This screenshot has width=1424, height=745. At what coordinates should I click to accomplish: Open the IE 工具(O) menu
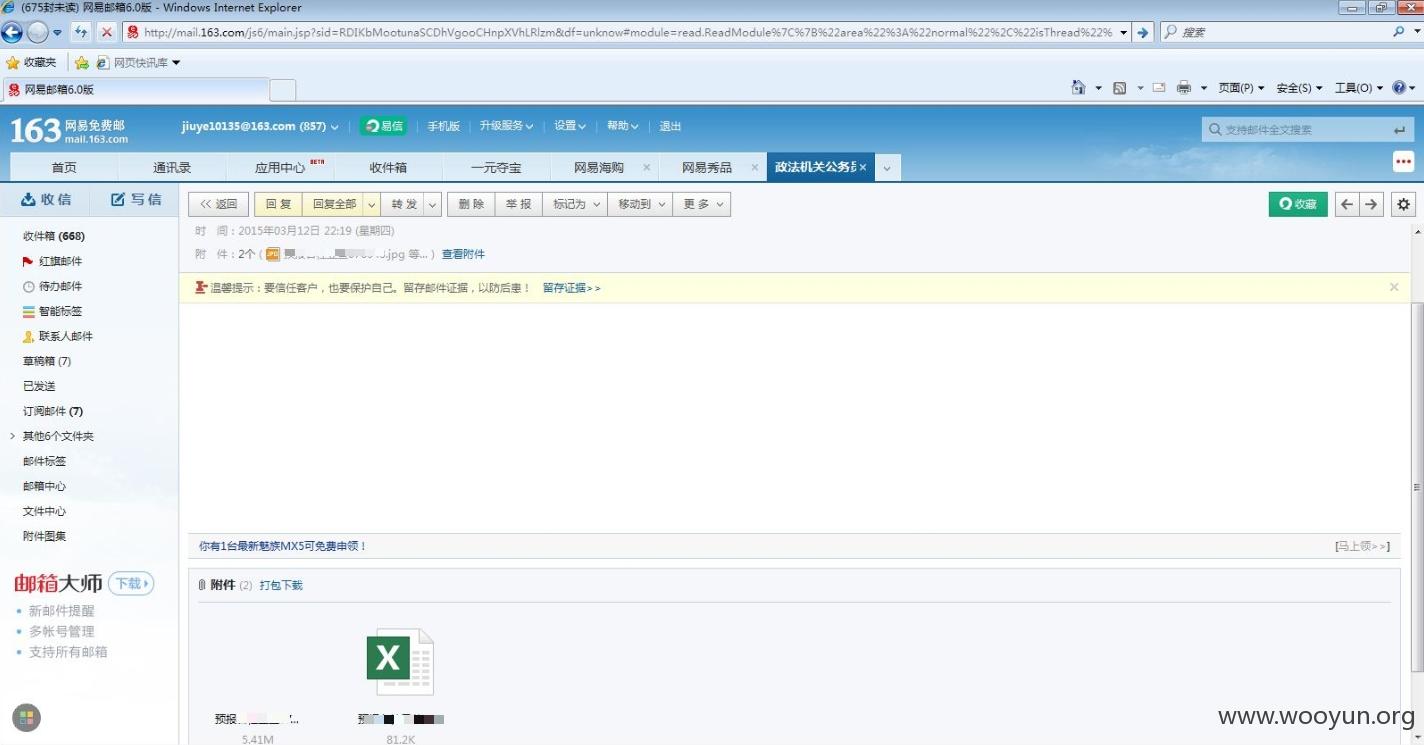point(1358,88)
